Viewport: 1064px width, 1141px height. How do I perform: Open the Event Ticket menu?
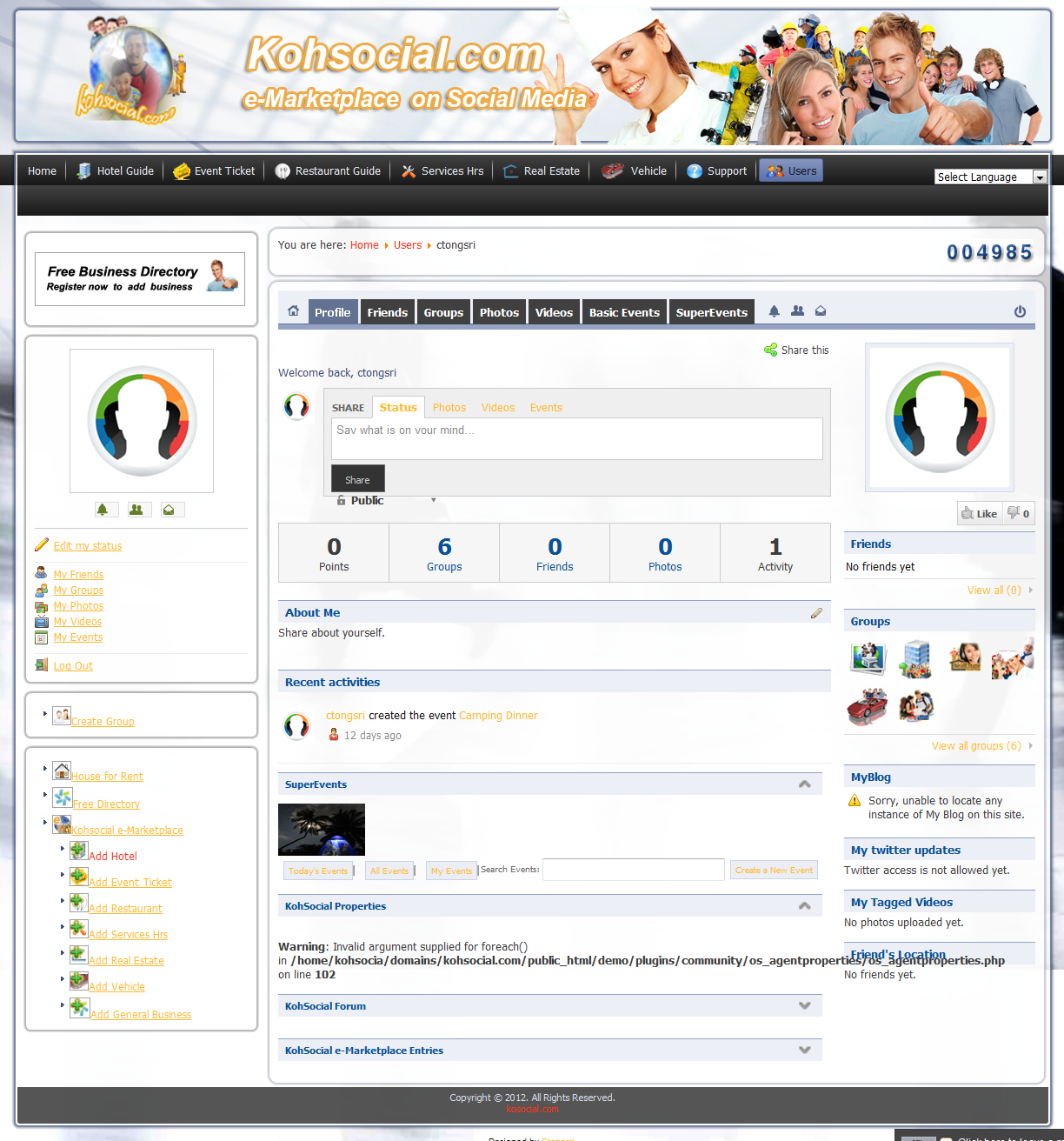click(x=214, y=171)
